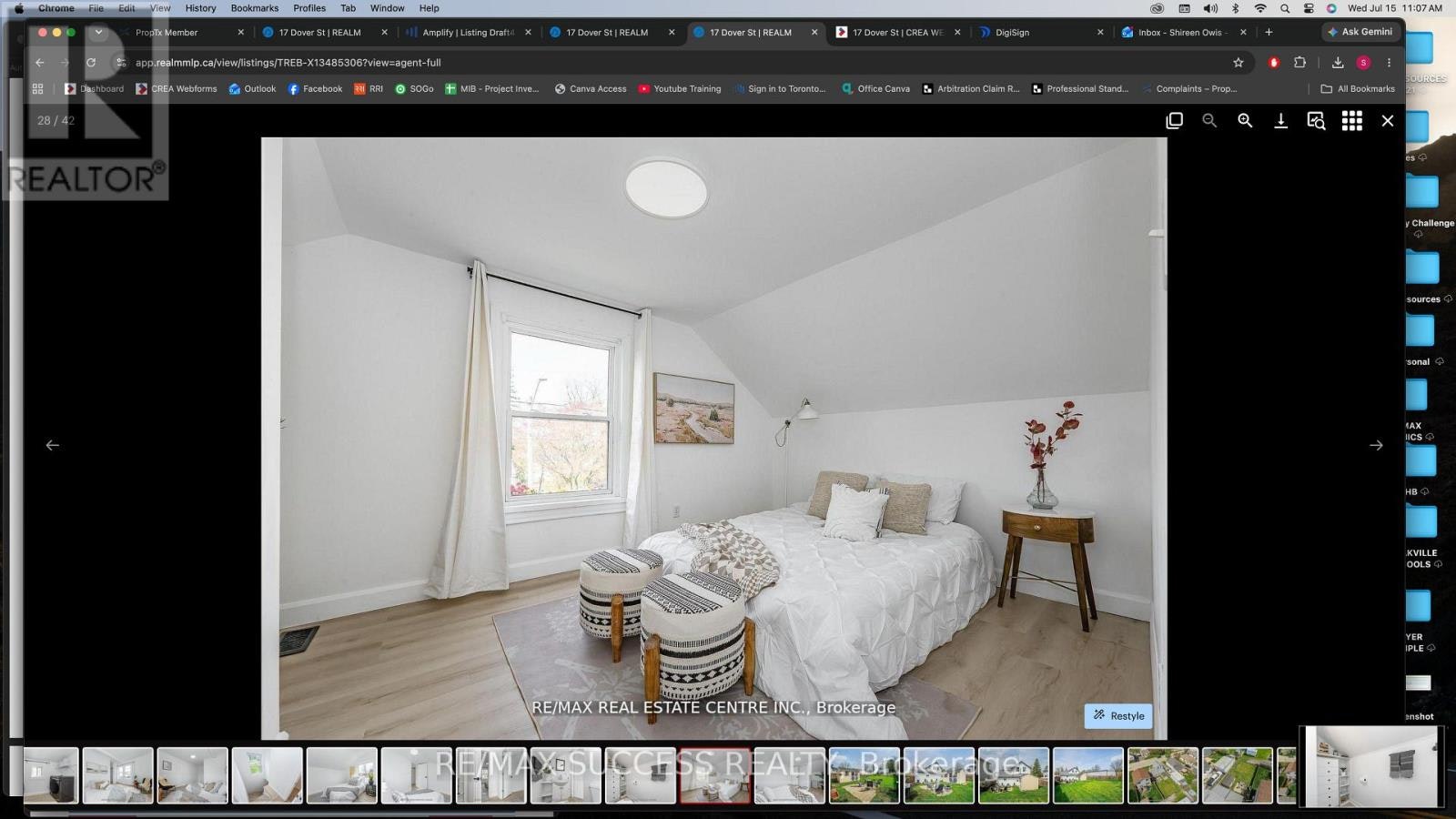Open the History menu
The width and height of the screenshot is (1456, 819).
(x=200, y=8)
